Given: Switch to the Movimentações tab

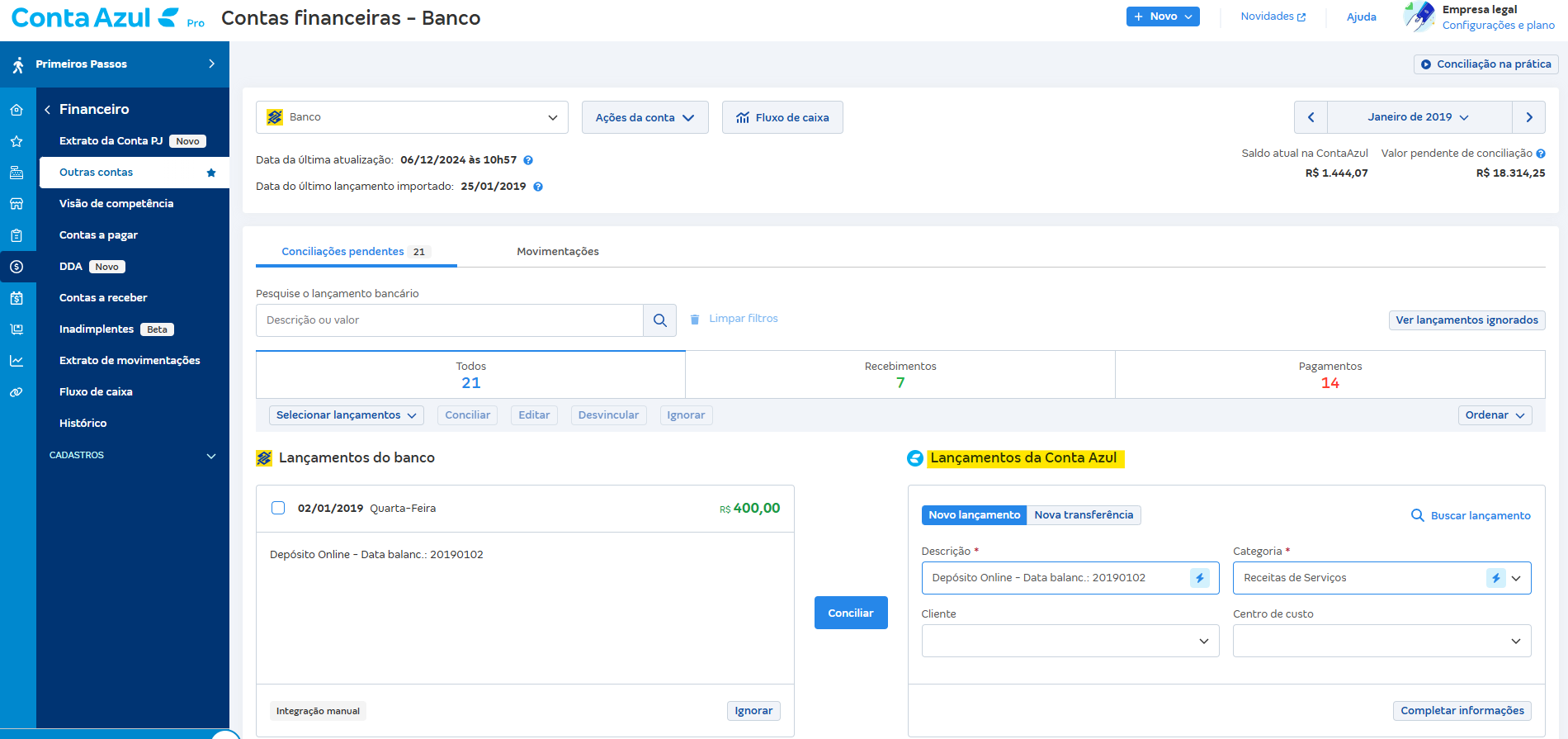Looking at the screenshot, I should coord(558,252).
